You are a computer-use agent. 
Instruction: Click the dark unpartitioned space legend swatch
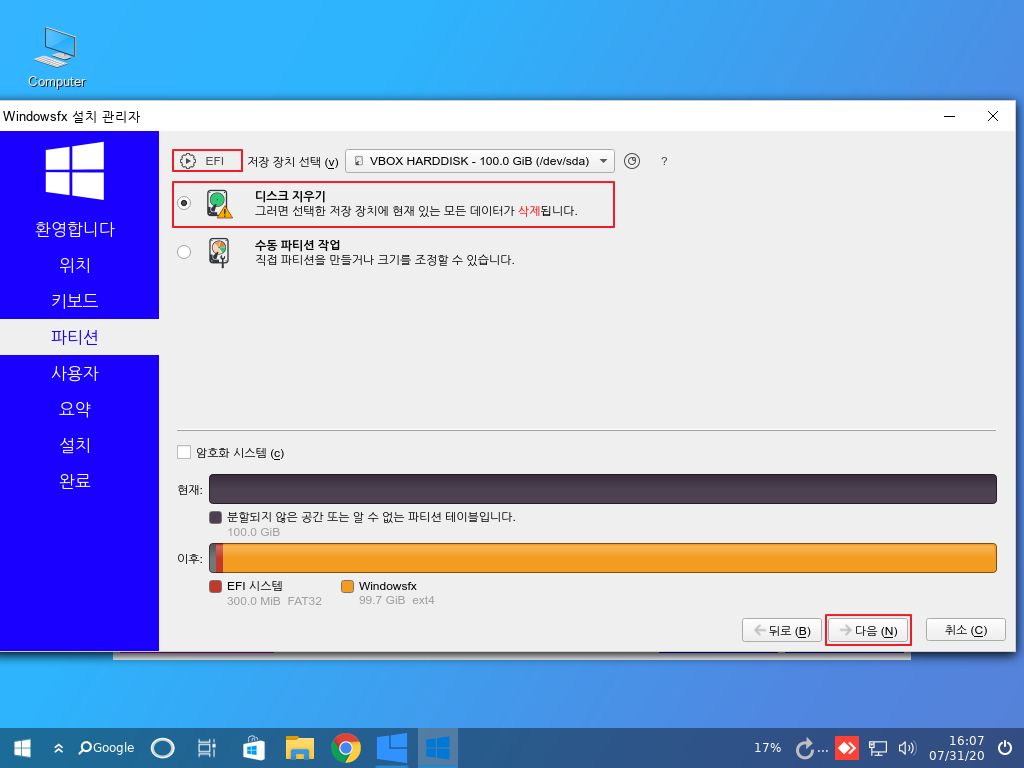(x=216, y=517)
